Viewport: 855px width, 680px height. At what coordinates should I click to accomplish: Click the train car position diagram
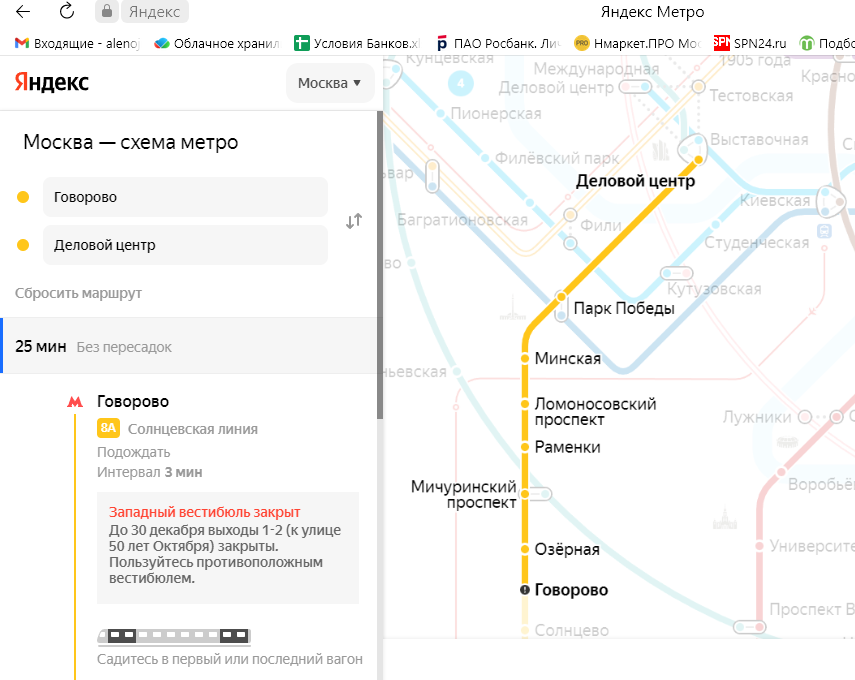pyautogui.click(x=174, y=635)
